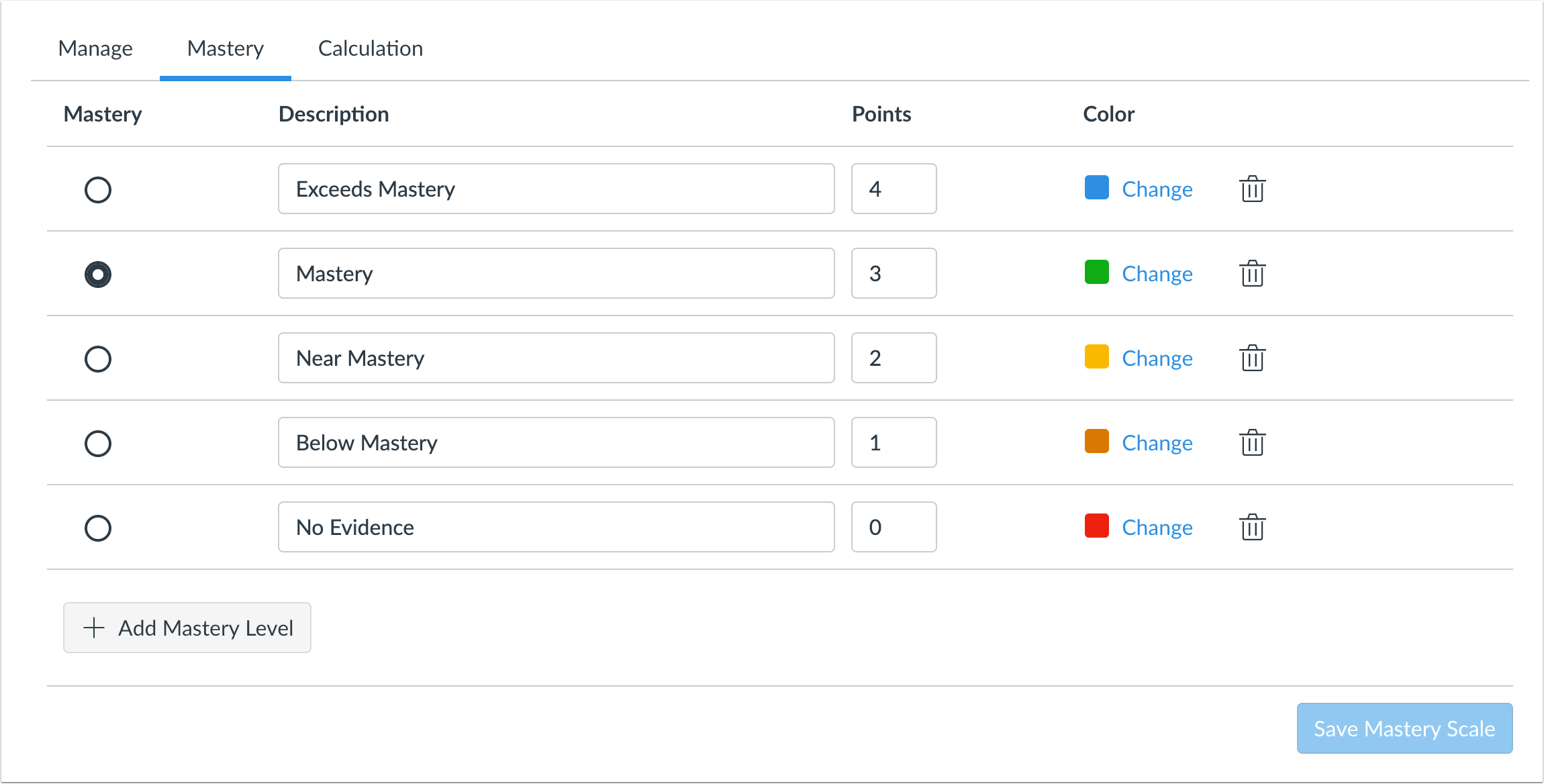
Task: Click the Points field showing 4
Action: point(894,189)
